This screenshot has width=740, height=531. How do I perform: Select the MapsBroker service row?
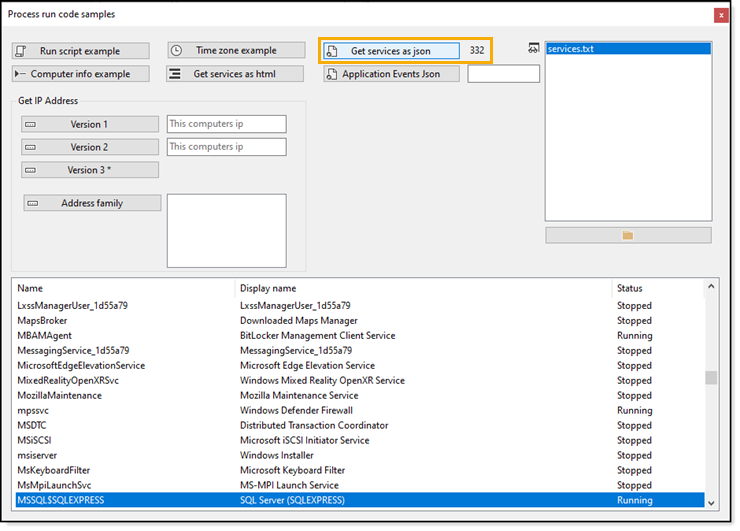click(360, 321)
